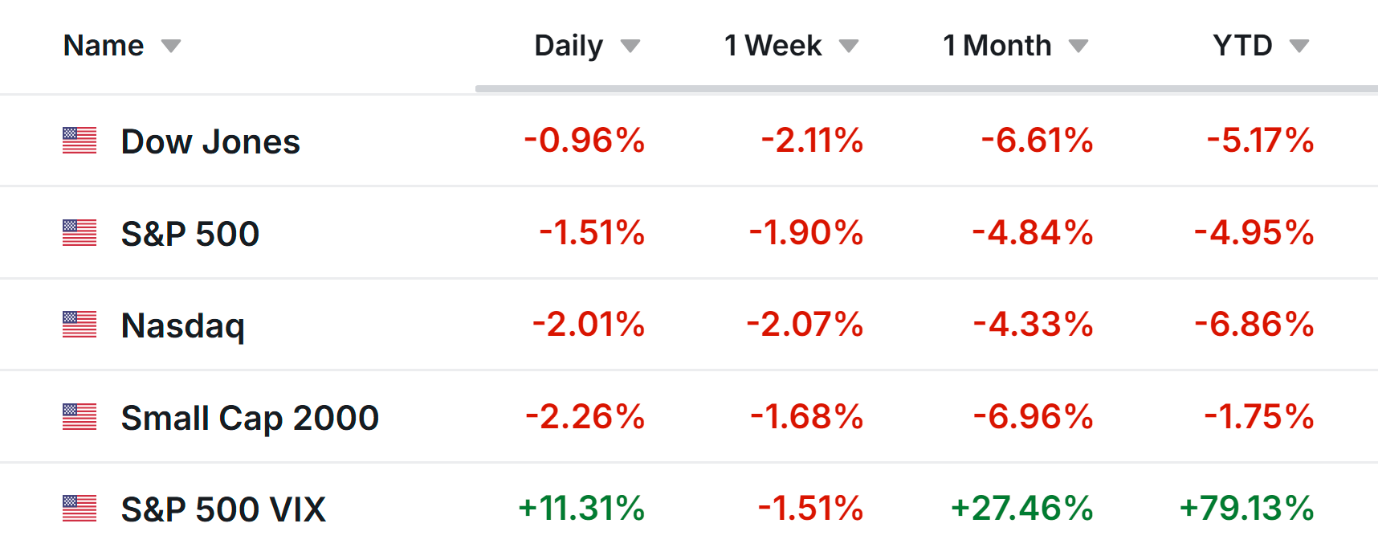This screenshot has height=552, width=1378.
Task: Click the US flag icon beside Nasdaq
Action: 80,325
